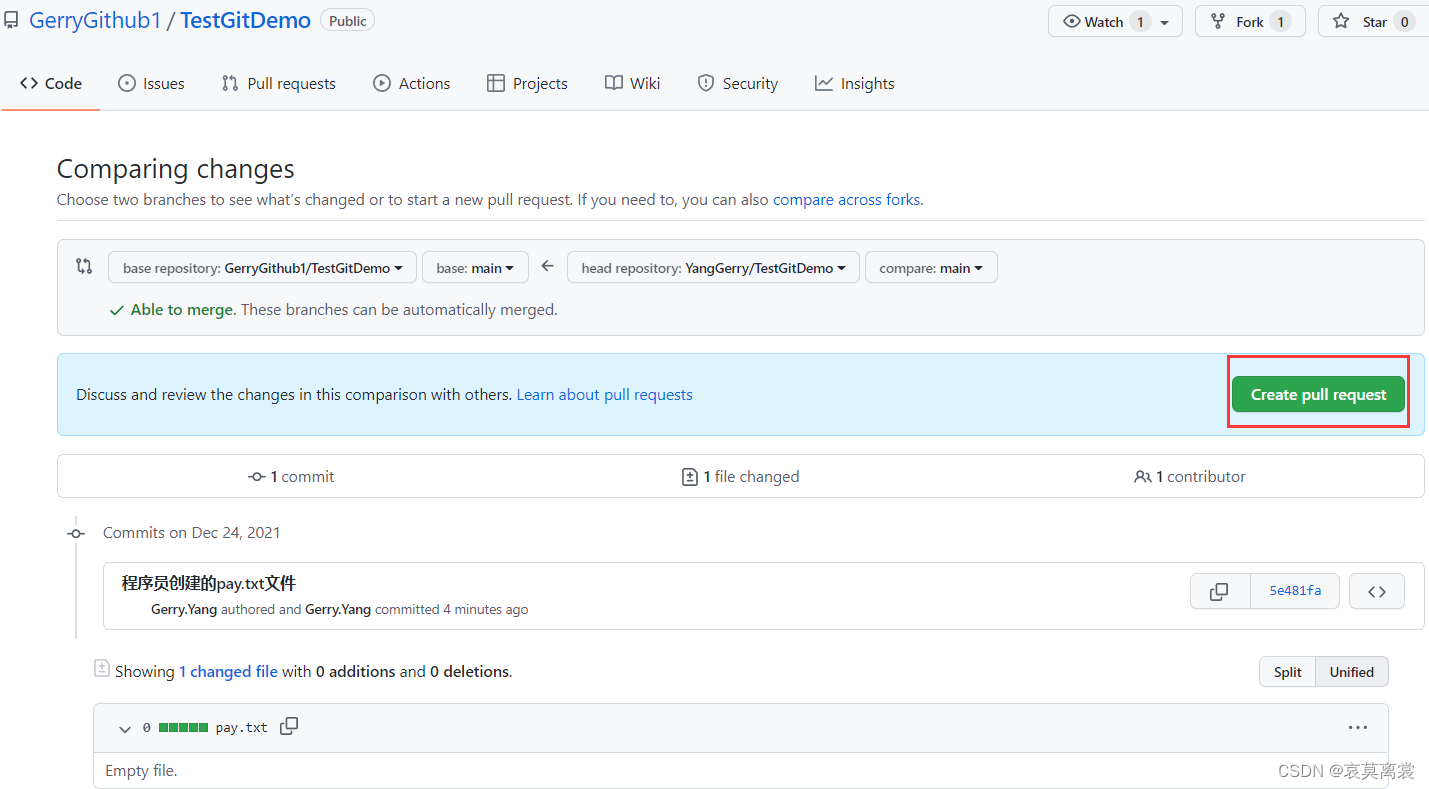The width and height of the screenshot is (1429, 789).
Task: Copy the full commit SHA 5e481fa
Action: coord(1219,591)
